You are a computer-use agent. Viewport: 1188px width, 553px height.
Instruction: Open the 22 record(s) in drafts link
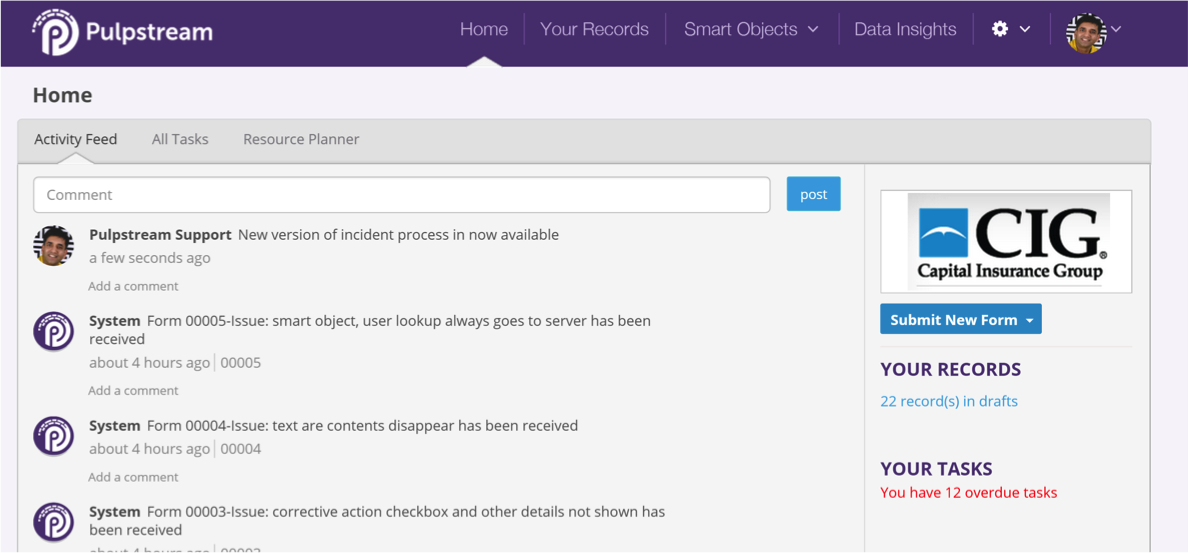coord(949,401)
